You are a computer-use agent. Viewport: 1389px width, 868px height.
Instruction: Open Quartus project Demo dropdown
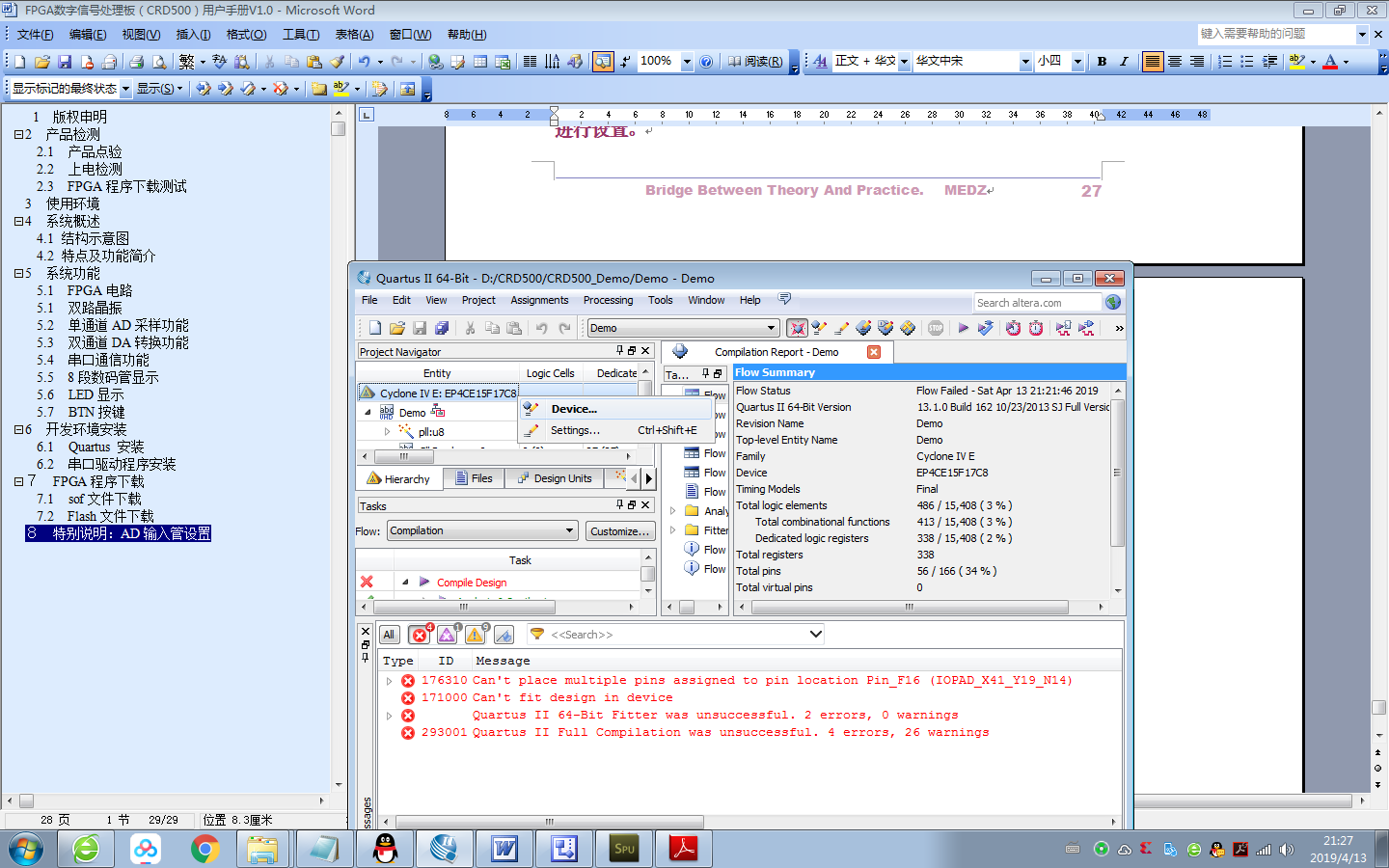683,328
